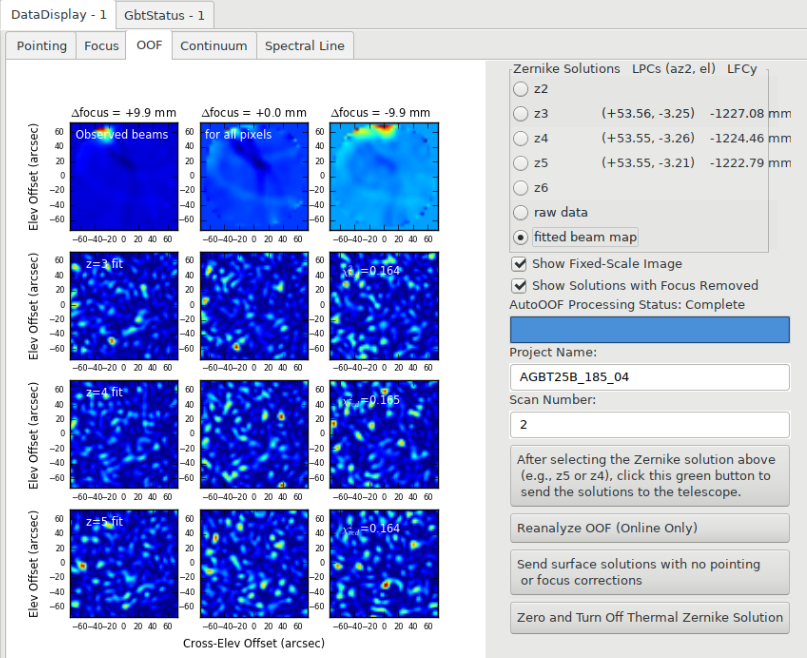Click the z=3 plot showing chi-squared 0.164

(384, 306)
